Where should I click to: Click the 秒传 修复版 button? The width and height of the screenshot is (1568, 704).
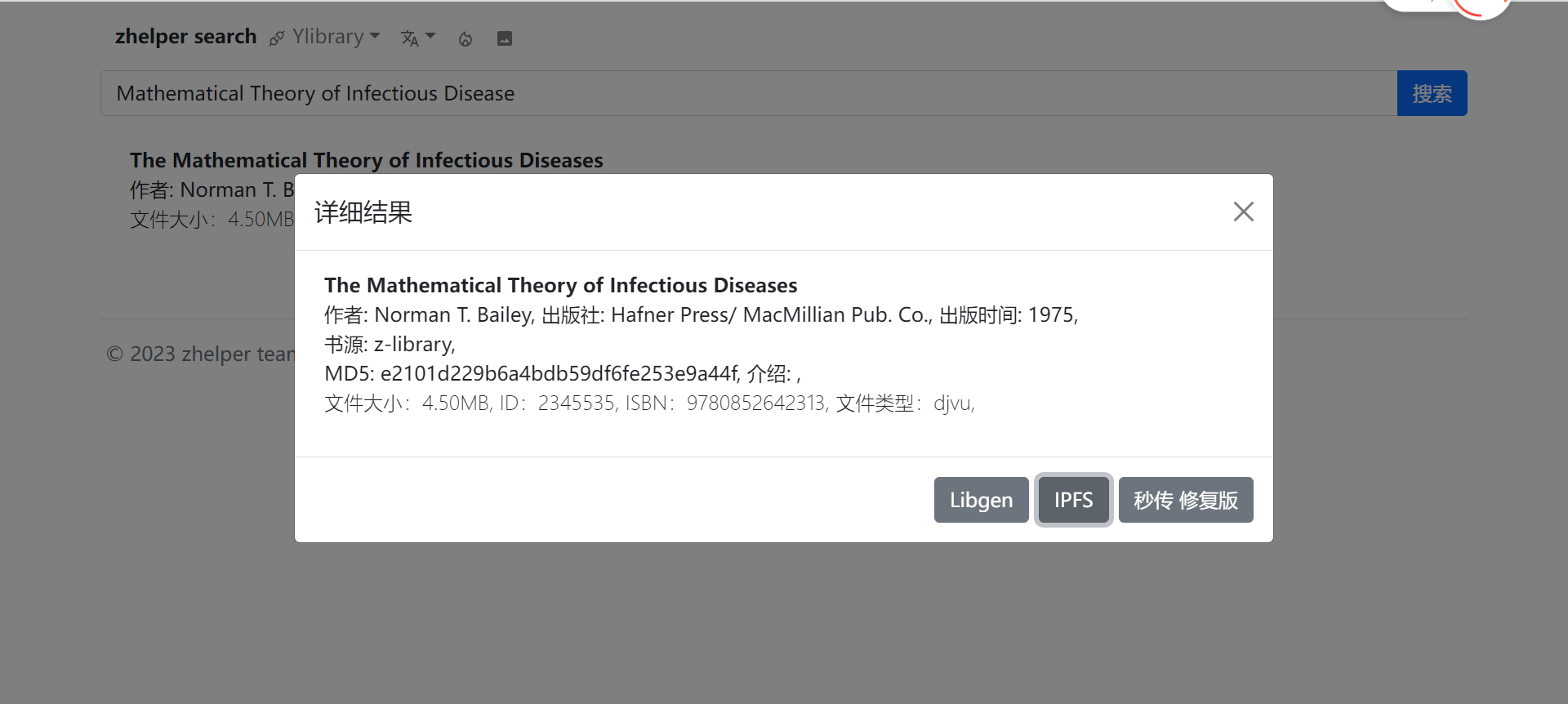1185,500
